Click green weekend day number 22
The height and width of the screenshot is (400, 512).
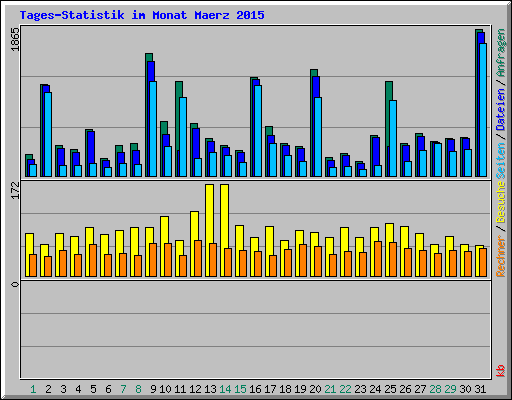pos(345,389)
